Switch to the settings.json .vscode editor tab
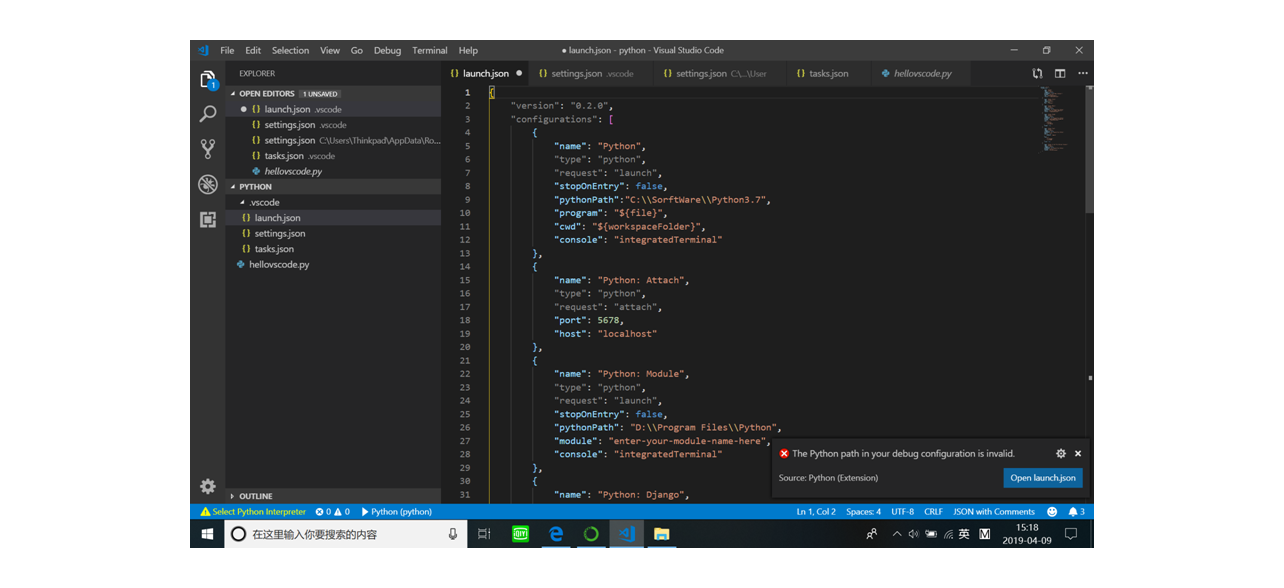1284x588 pixels. pos(591,73)
